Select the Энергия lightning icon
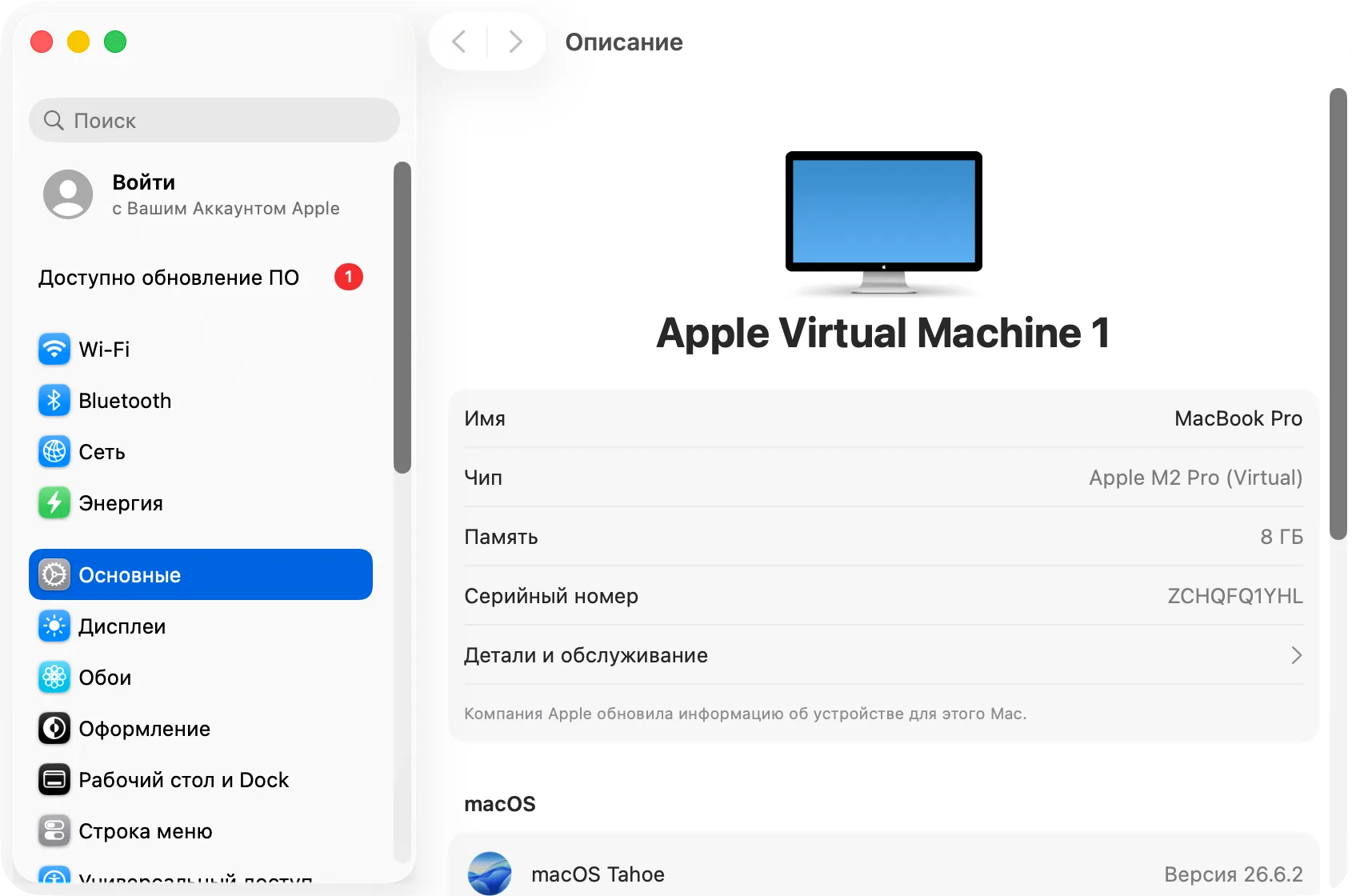This screenshot has width=1352, height=896. [54, 503]
